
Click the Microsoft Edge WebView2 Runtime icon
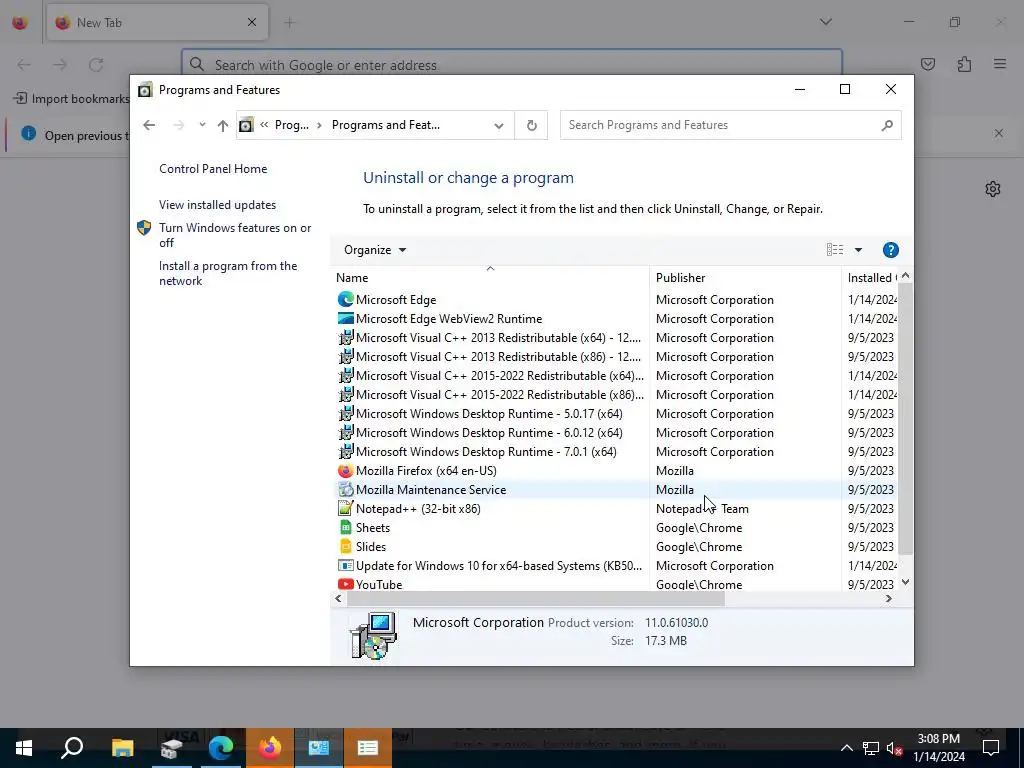(345, 319)
